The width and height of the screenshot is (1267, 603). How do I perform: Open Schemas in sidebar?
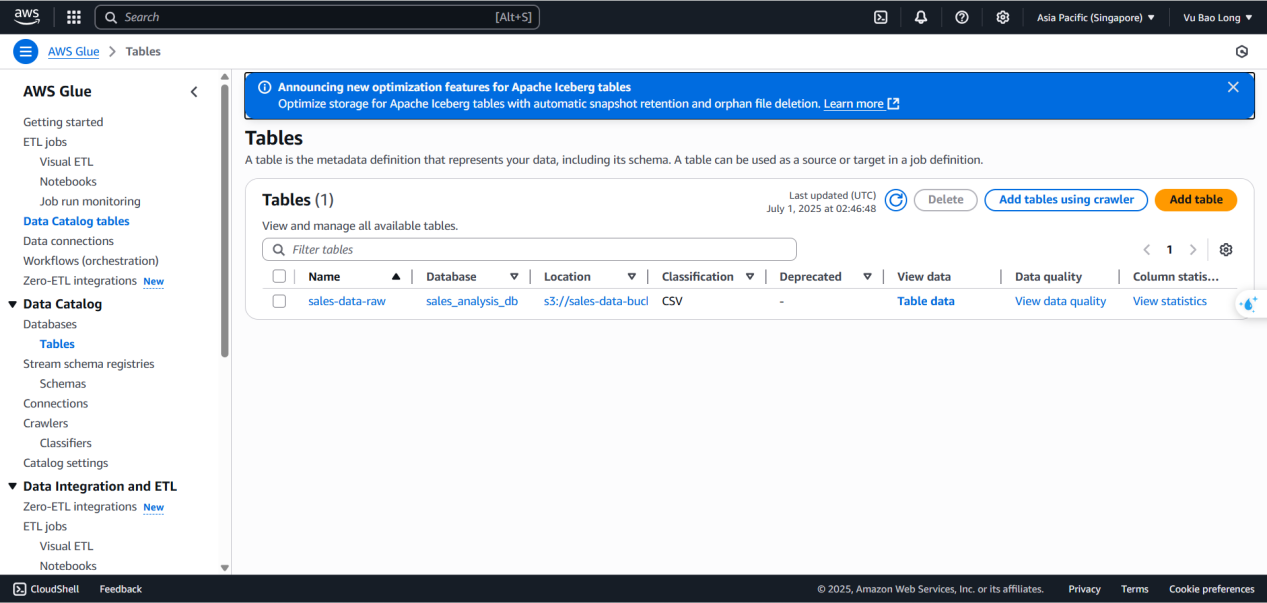coord(63,384)
